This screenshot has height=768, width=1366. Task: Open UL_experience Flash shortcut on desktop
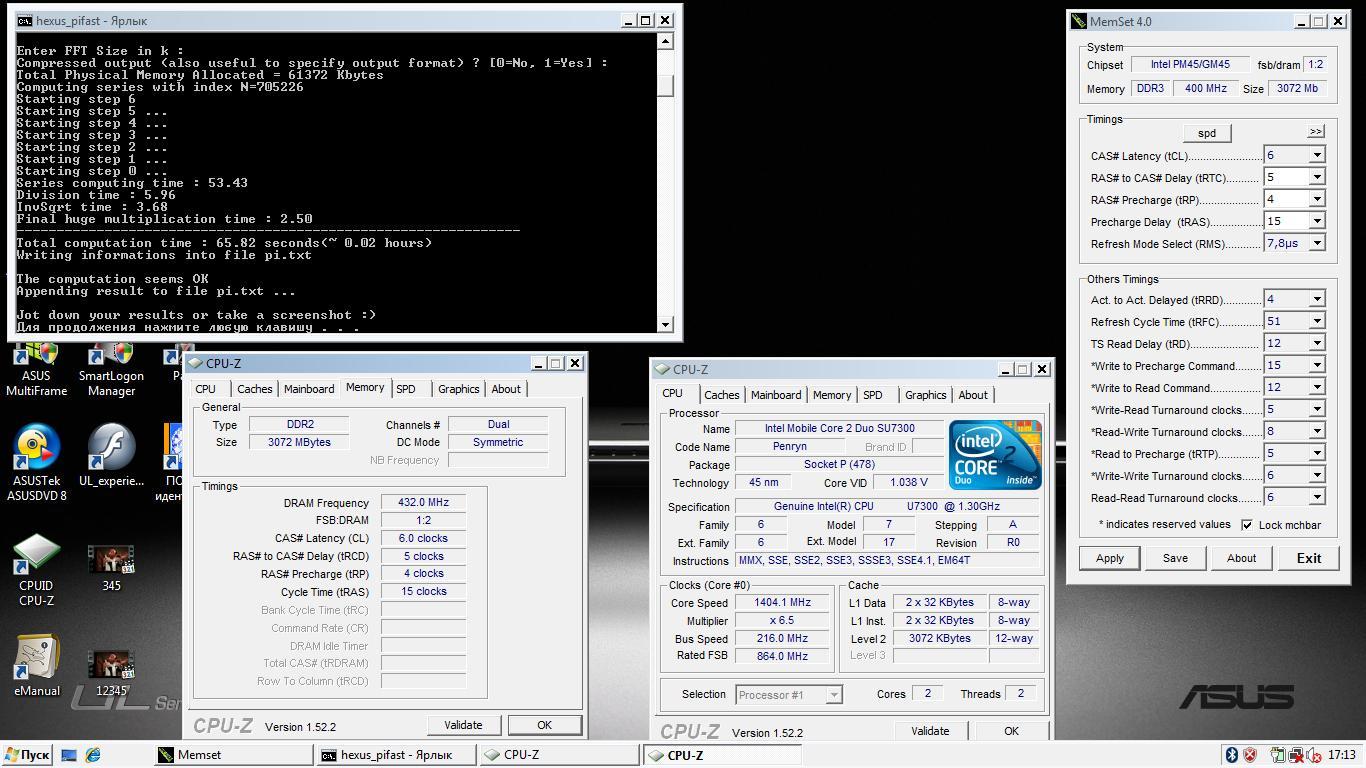tap(111, 456)
